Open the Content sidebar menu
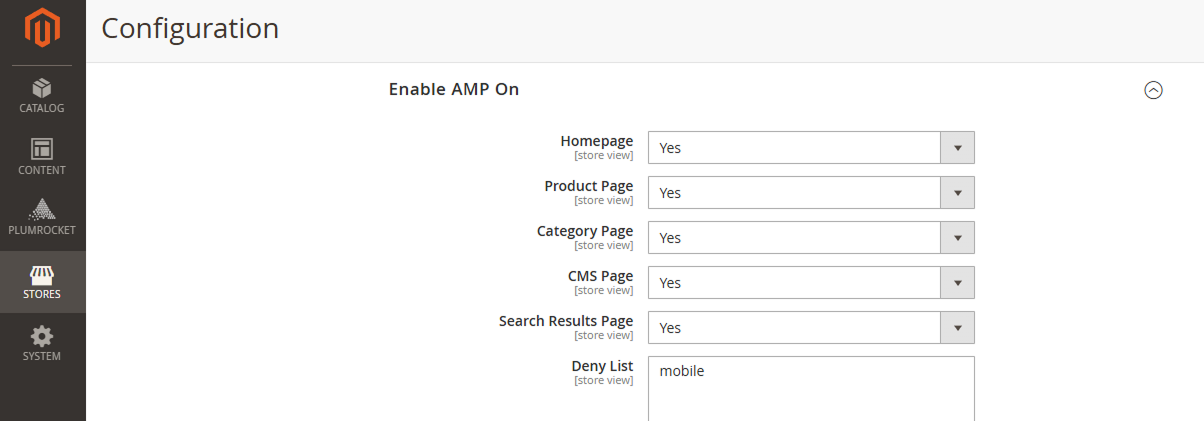This screenshot has width=1204, height=421. click(42, 157)
